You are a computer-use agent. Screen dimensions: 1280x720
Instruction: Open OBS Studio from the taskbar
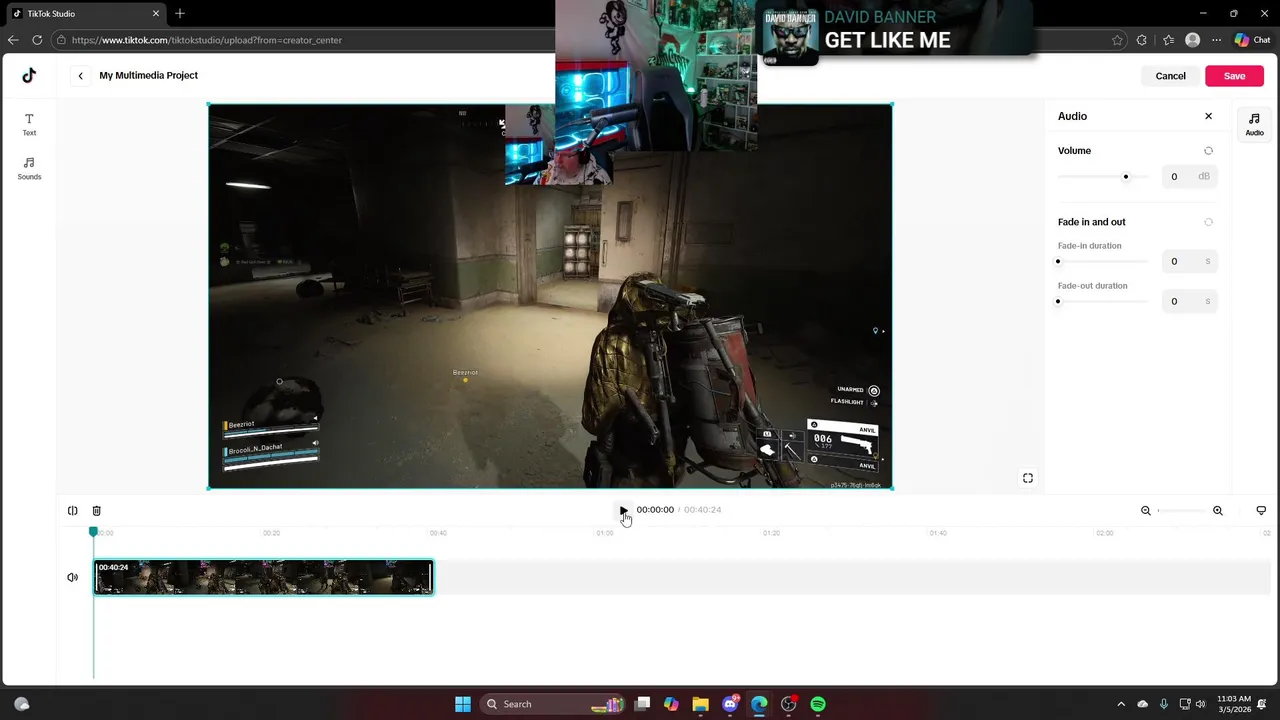coord(789,704)
